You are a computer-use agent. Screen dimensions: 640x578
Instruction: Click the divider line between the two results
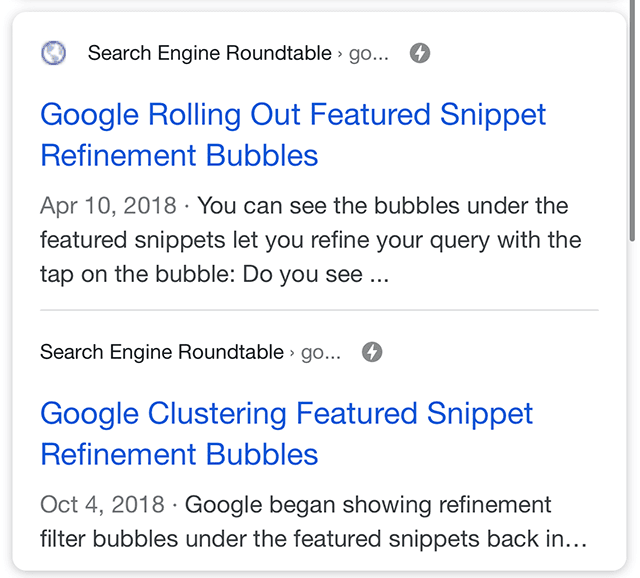pos(319,310)
